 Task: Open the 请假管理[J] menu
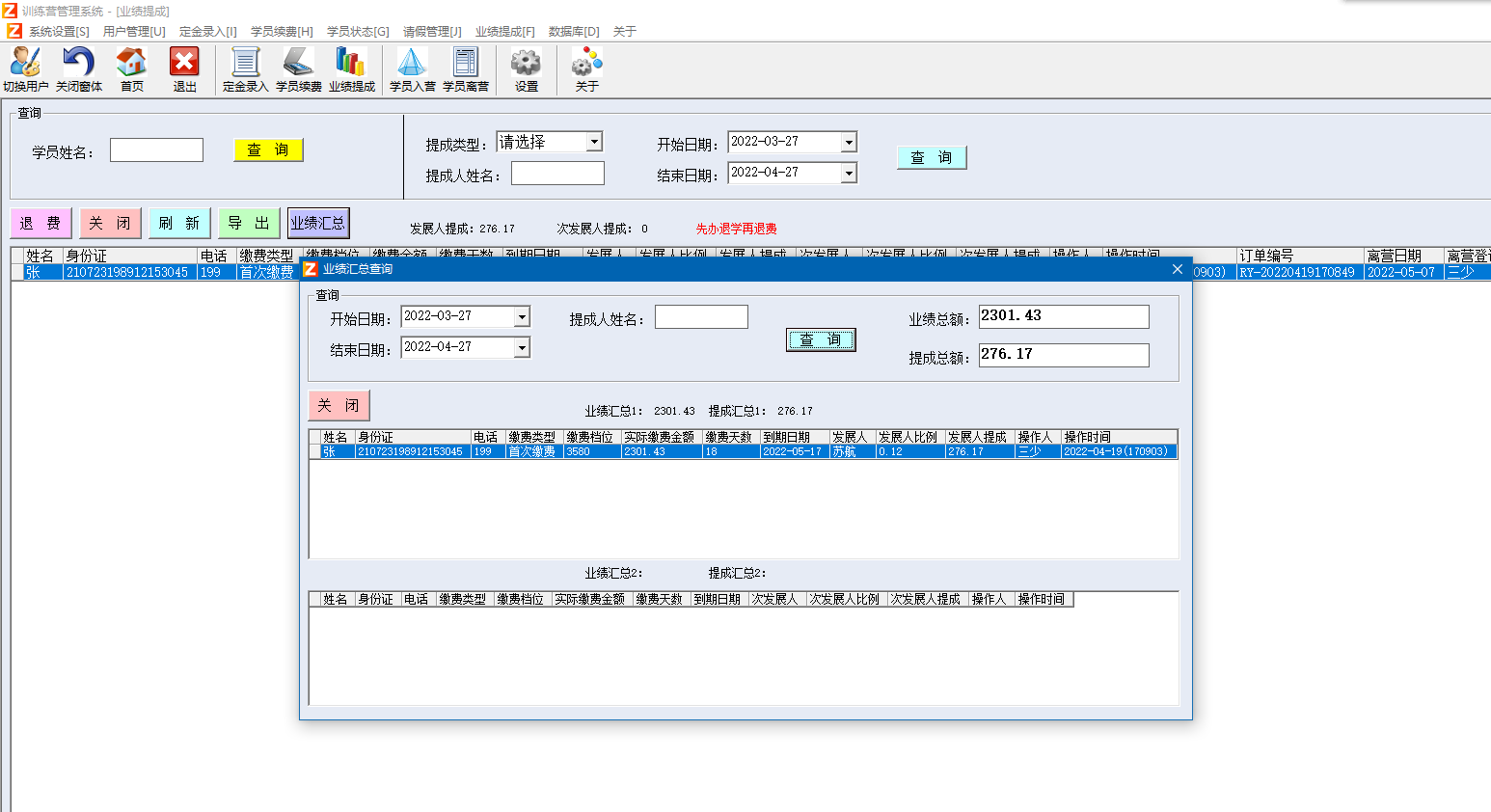pos(432,32)
